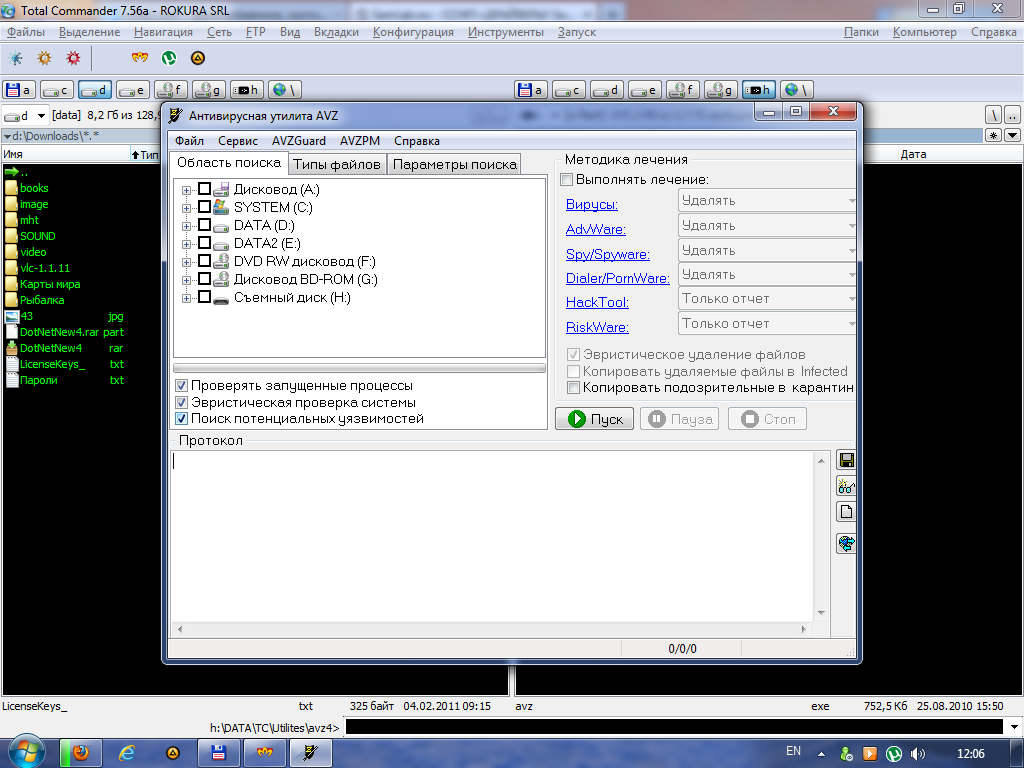Screen dimensions: 1024x768
Task: Select drive e in left panel drive bar
Action: click(133, 89)
